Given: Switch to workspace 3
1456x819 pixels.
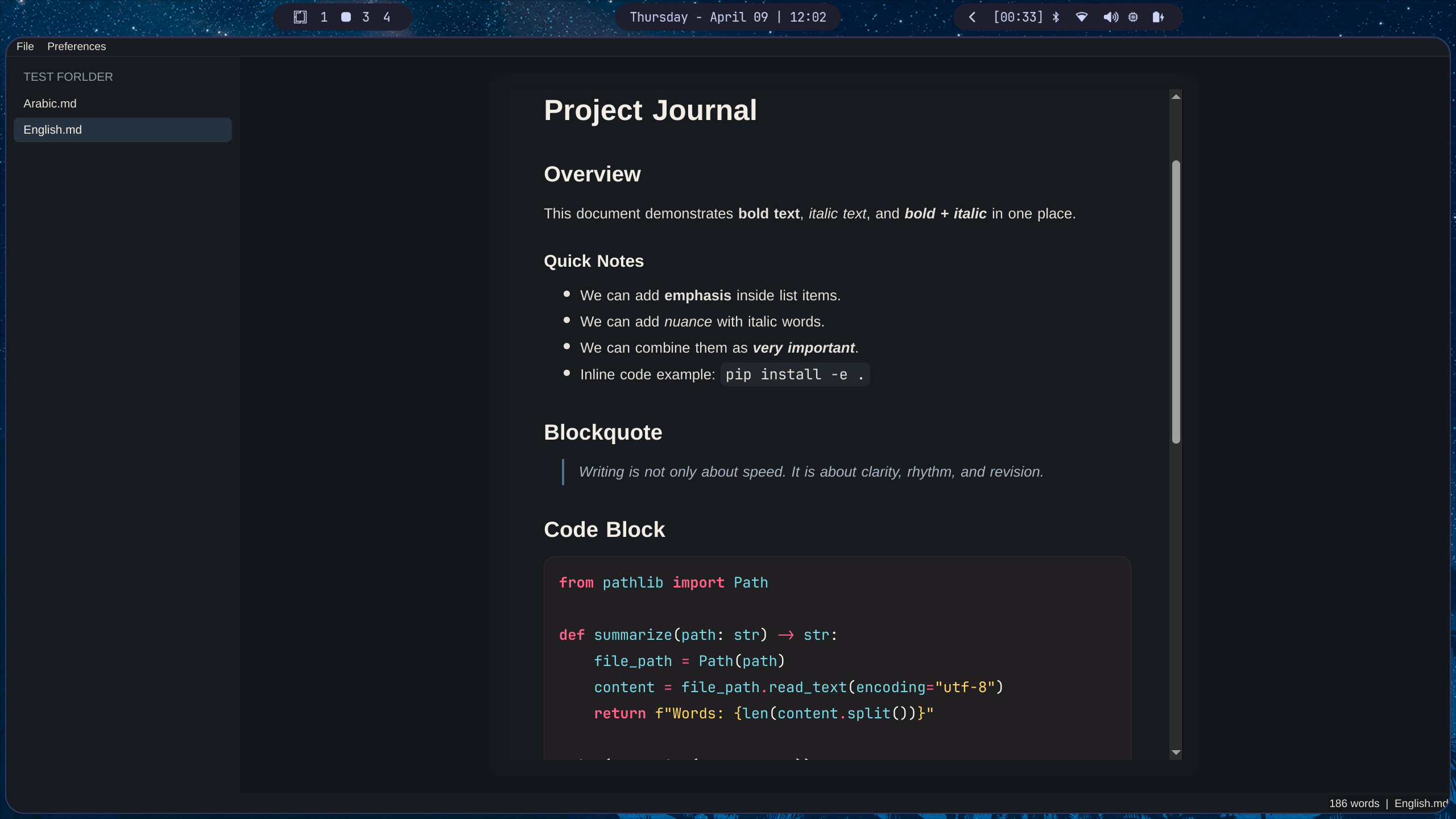Looking at the screenshot, I should [365, 17].
